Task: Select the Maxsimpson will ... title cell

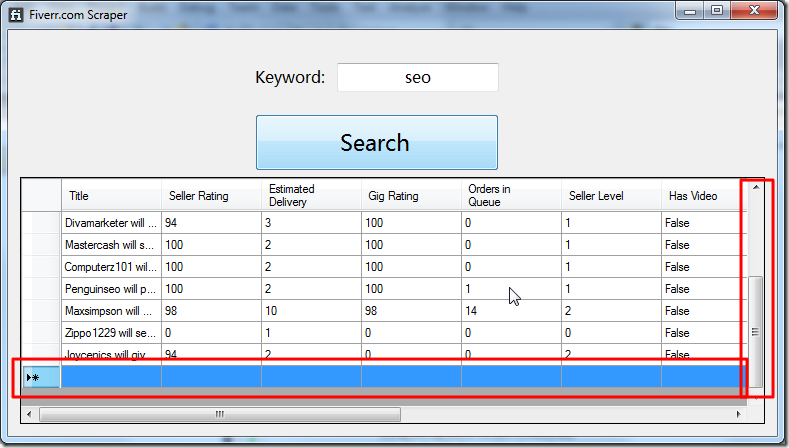Action: tap(111, 311)
